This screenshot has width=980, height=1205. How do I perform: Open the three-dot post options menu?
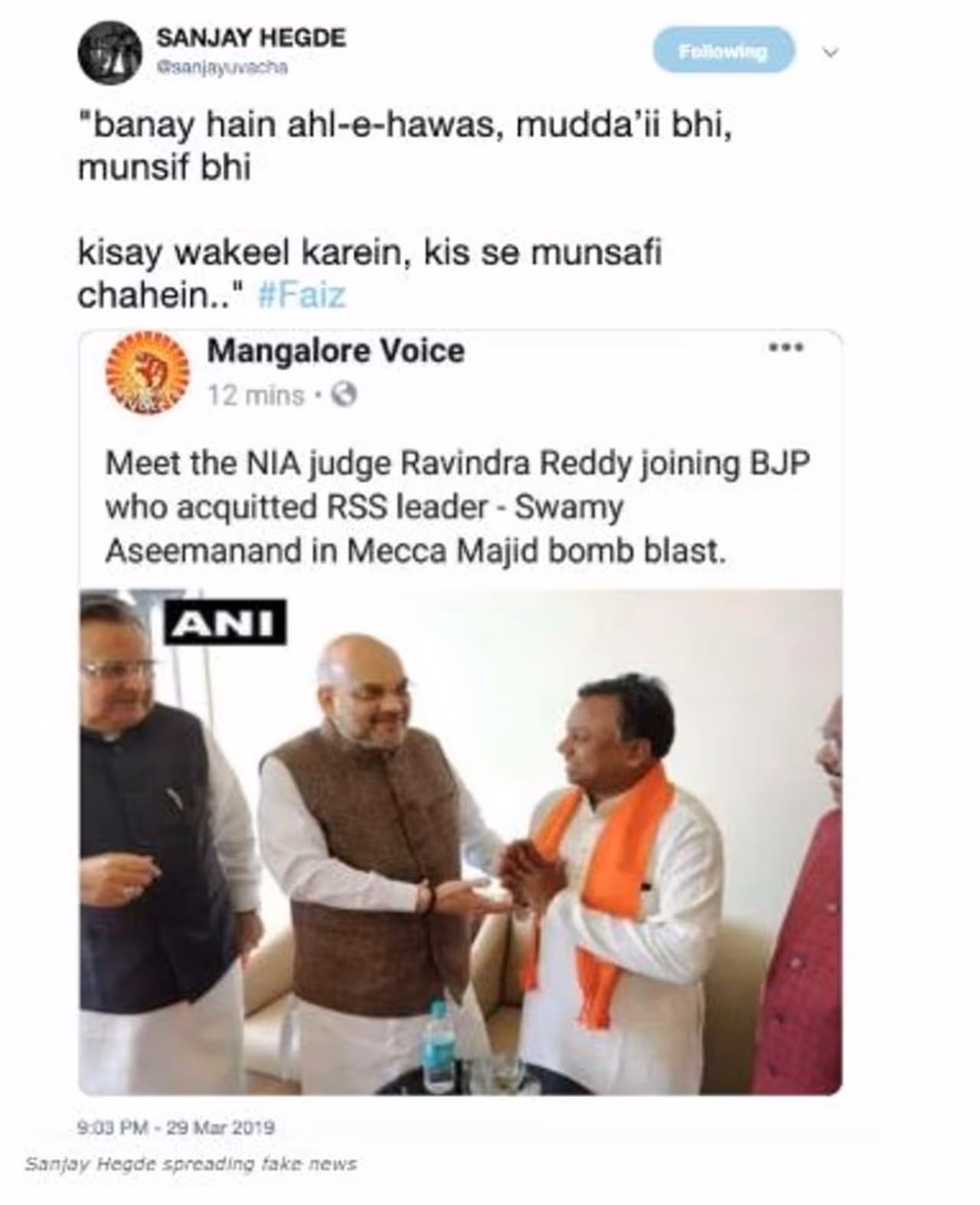(x=786, y=348)
